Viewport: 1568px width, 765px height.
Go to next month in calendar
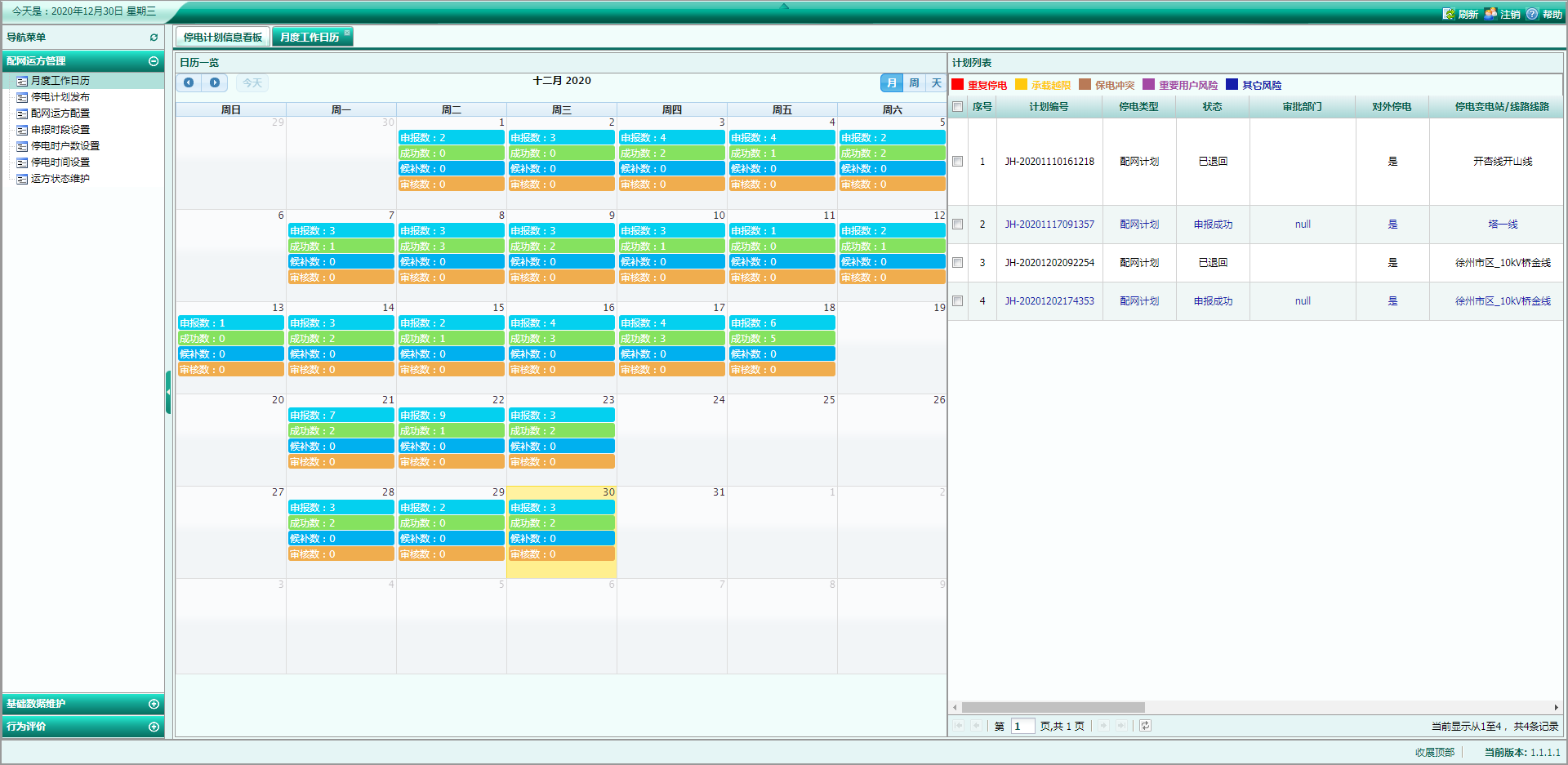[x=215, y=82]
